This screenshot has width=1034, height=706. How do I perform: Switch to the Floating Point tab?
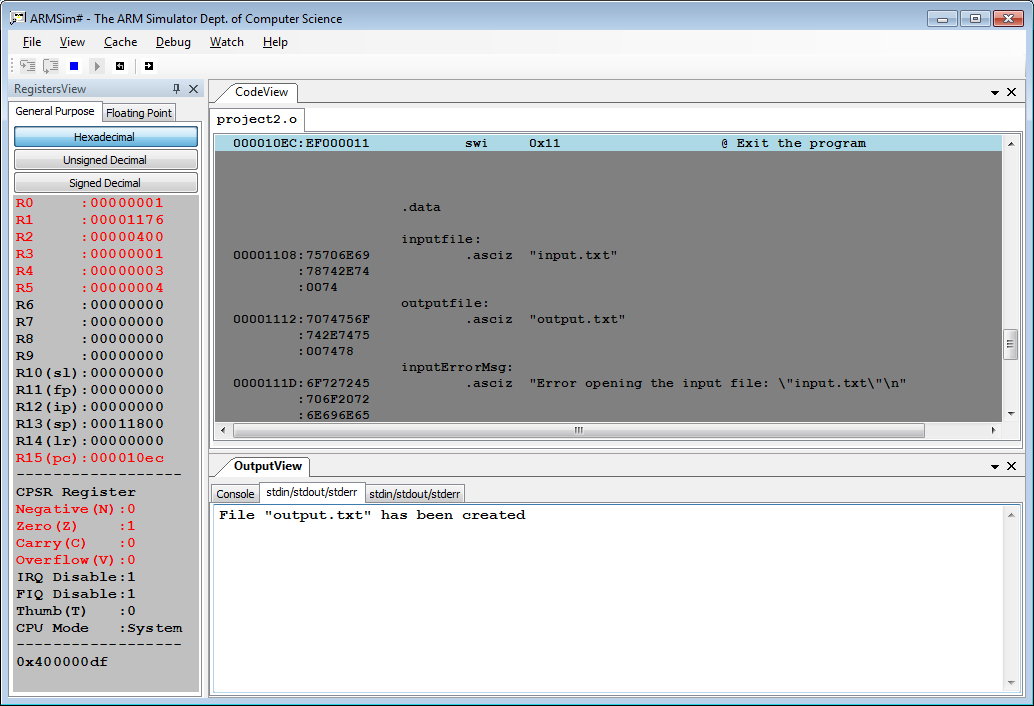pos(139,113)
